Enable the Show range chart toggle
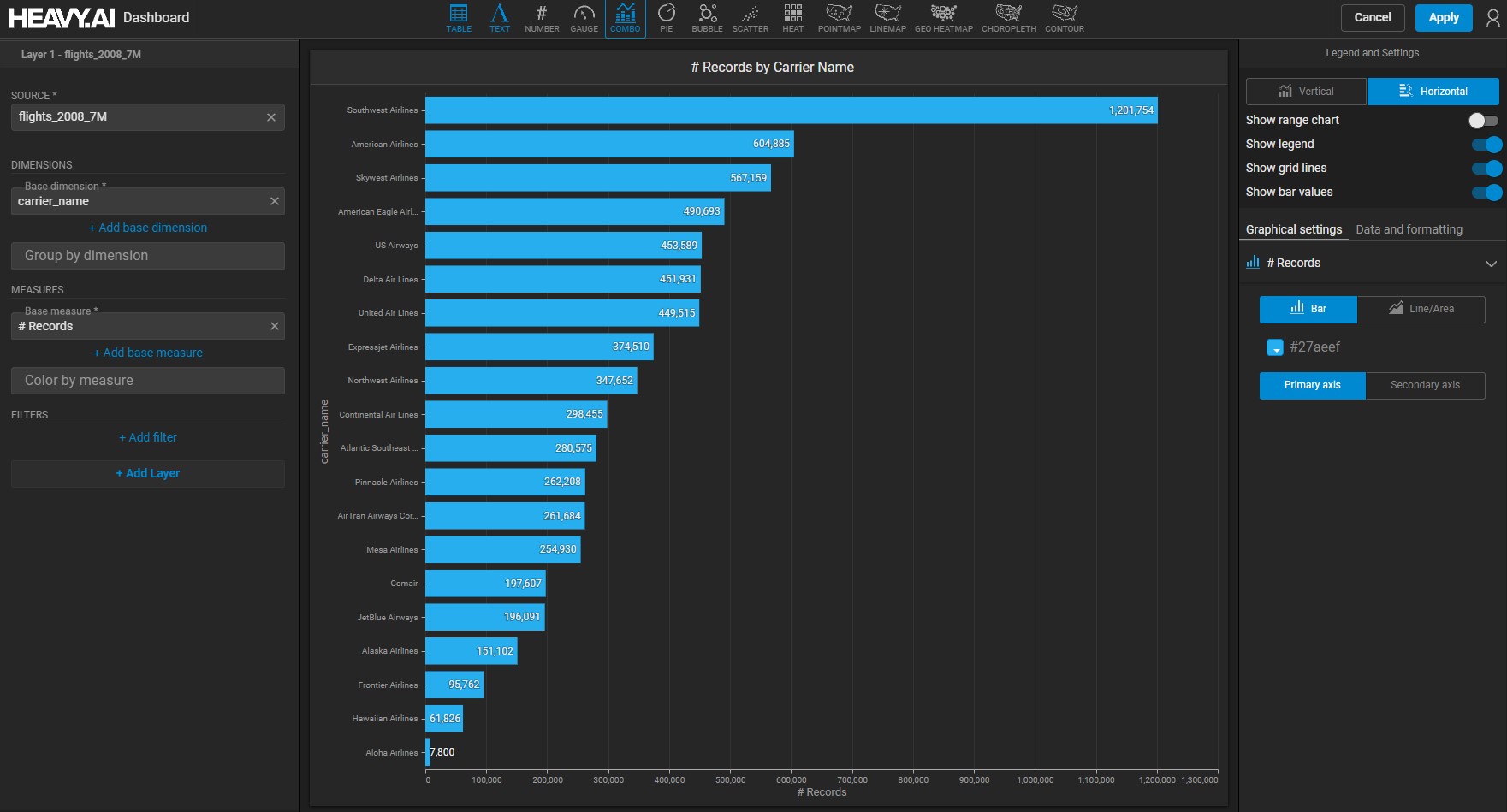 [x=1484, y=121]
